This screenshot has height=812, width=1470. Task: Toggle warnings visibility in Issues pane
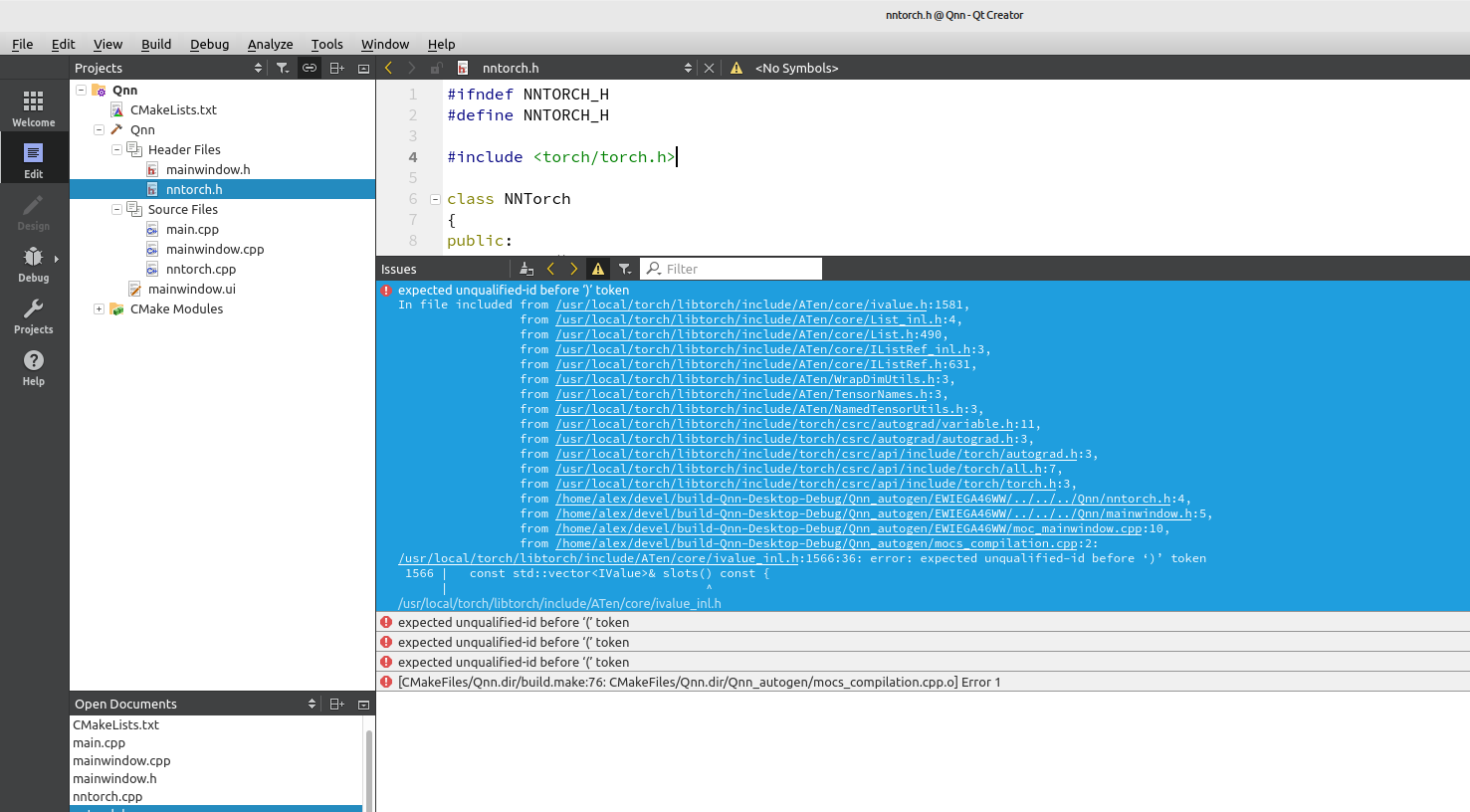(597, 268)
